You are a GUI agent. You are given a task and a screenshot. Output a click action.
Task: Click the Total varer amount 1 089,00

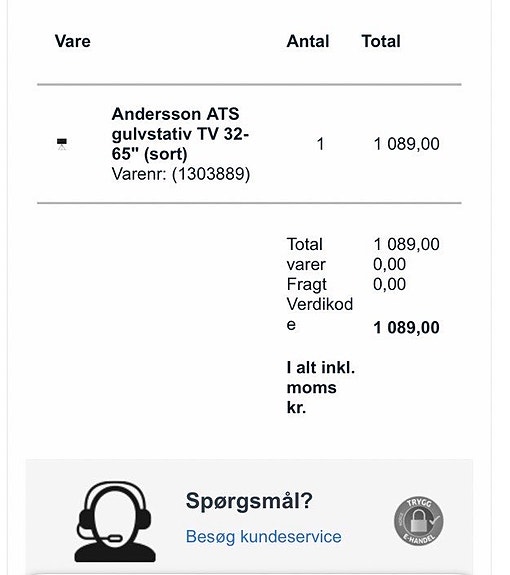[x=406, y=244]
